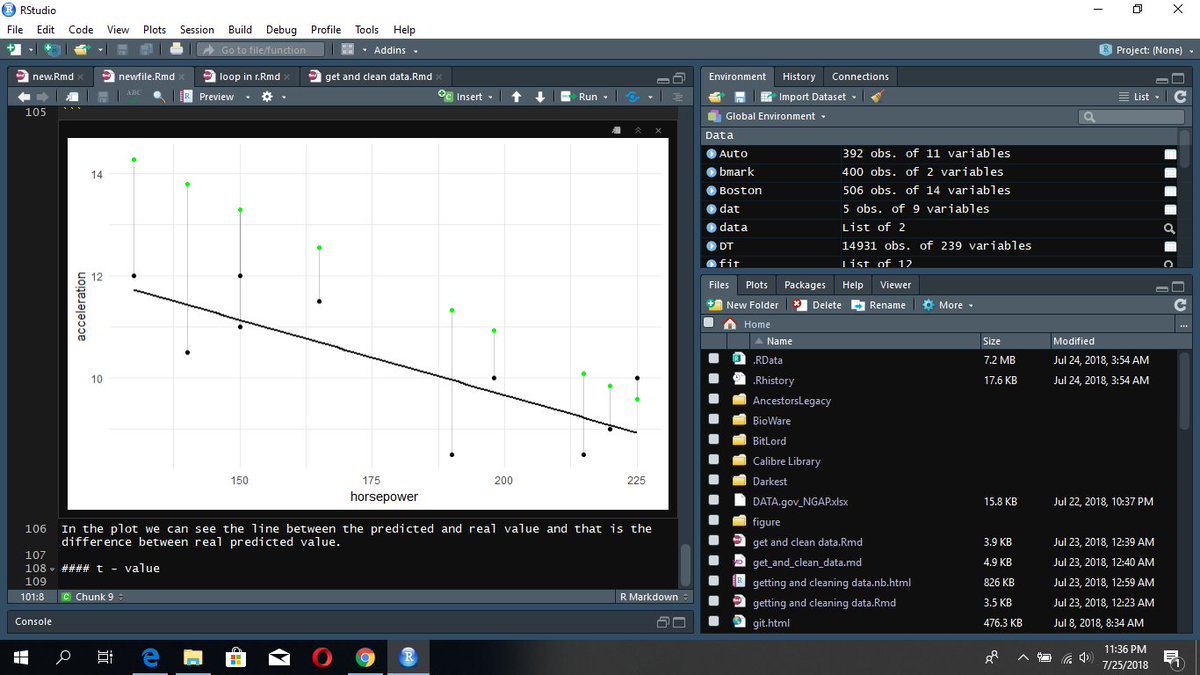Open the Session menu
1200x675 pixels.
click(x=197, y=30)
